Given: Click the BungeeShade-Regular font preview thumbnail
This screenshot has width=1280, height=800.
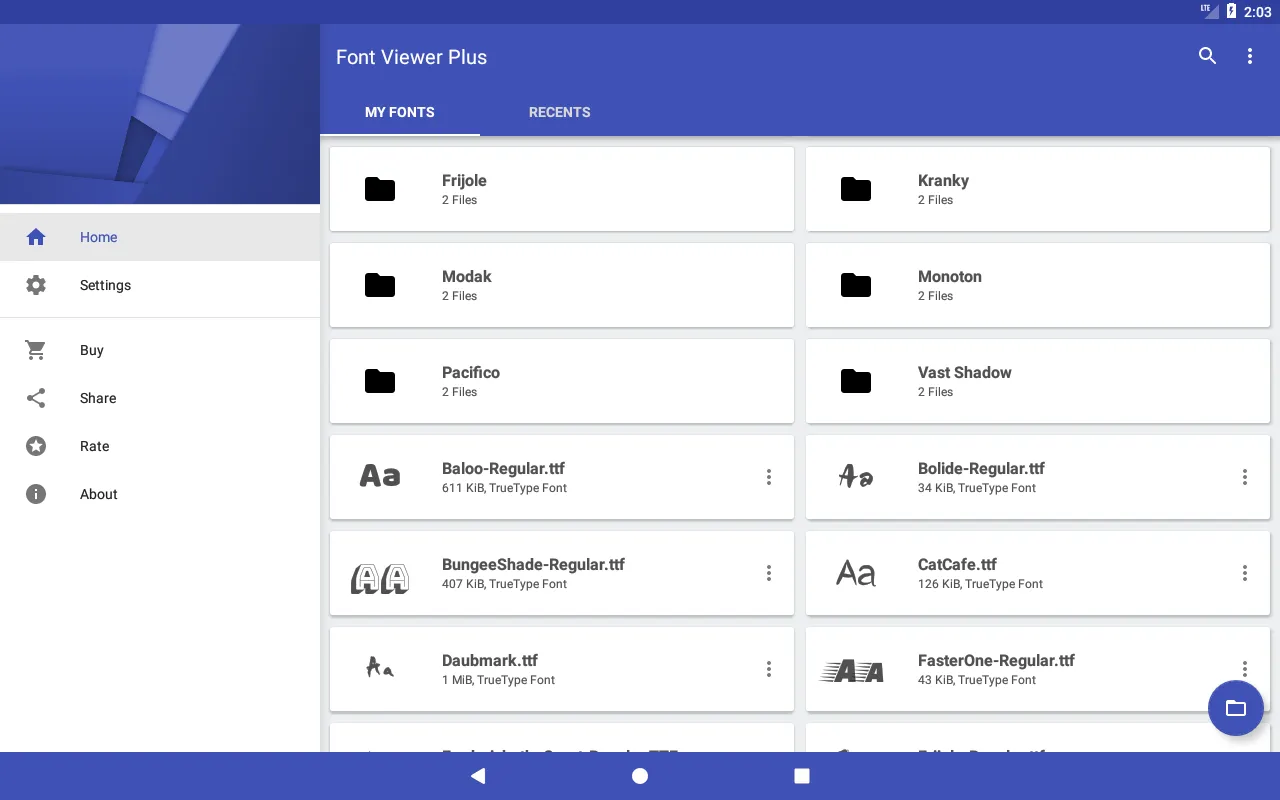Looking at the screenshot, I should coord(380,578).
